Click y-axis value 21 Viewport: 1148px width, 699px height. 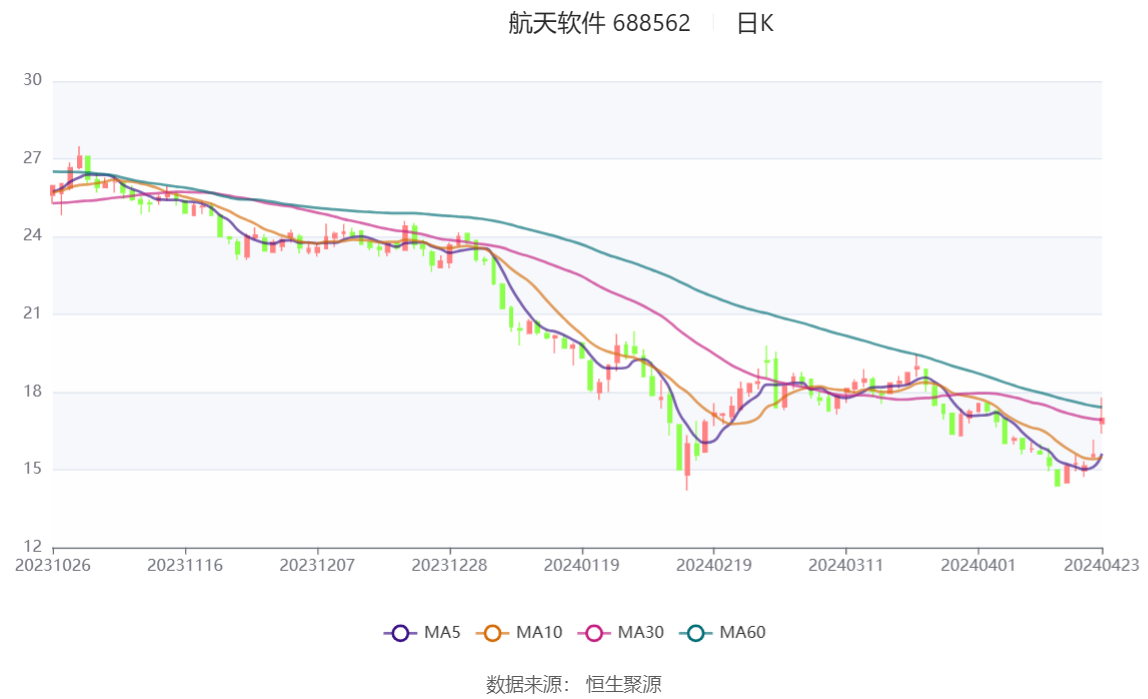coord(32,313)
